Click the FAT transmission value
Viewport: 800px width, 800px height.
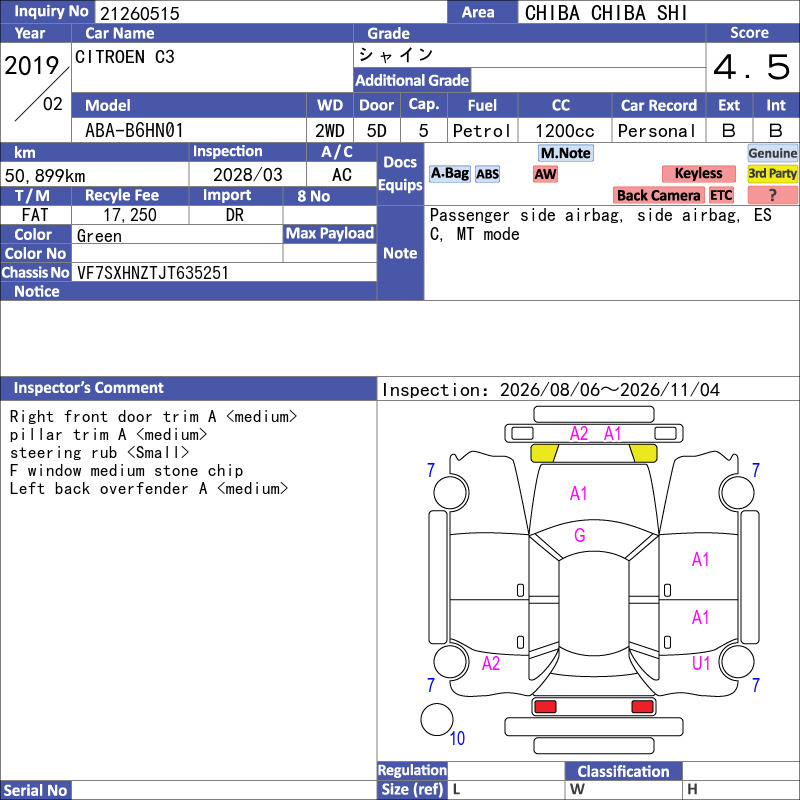coord(35,215)
